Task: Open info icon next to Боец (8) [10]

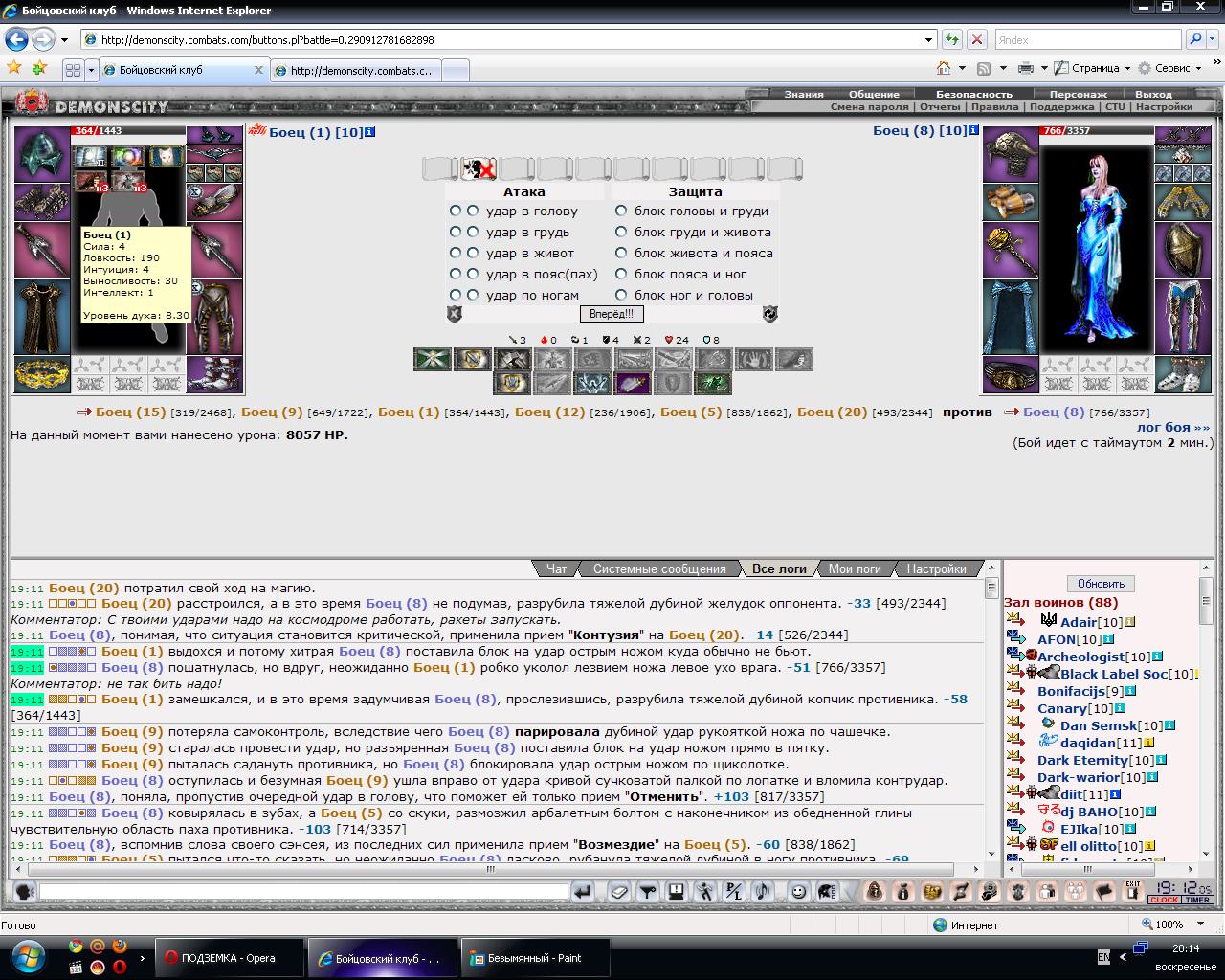Action: pyautogui.click(x=973, y=130)
